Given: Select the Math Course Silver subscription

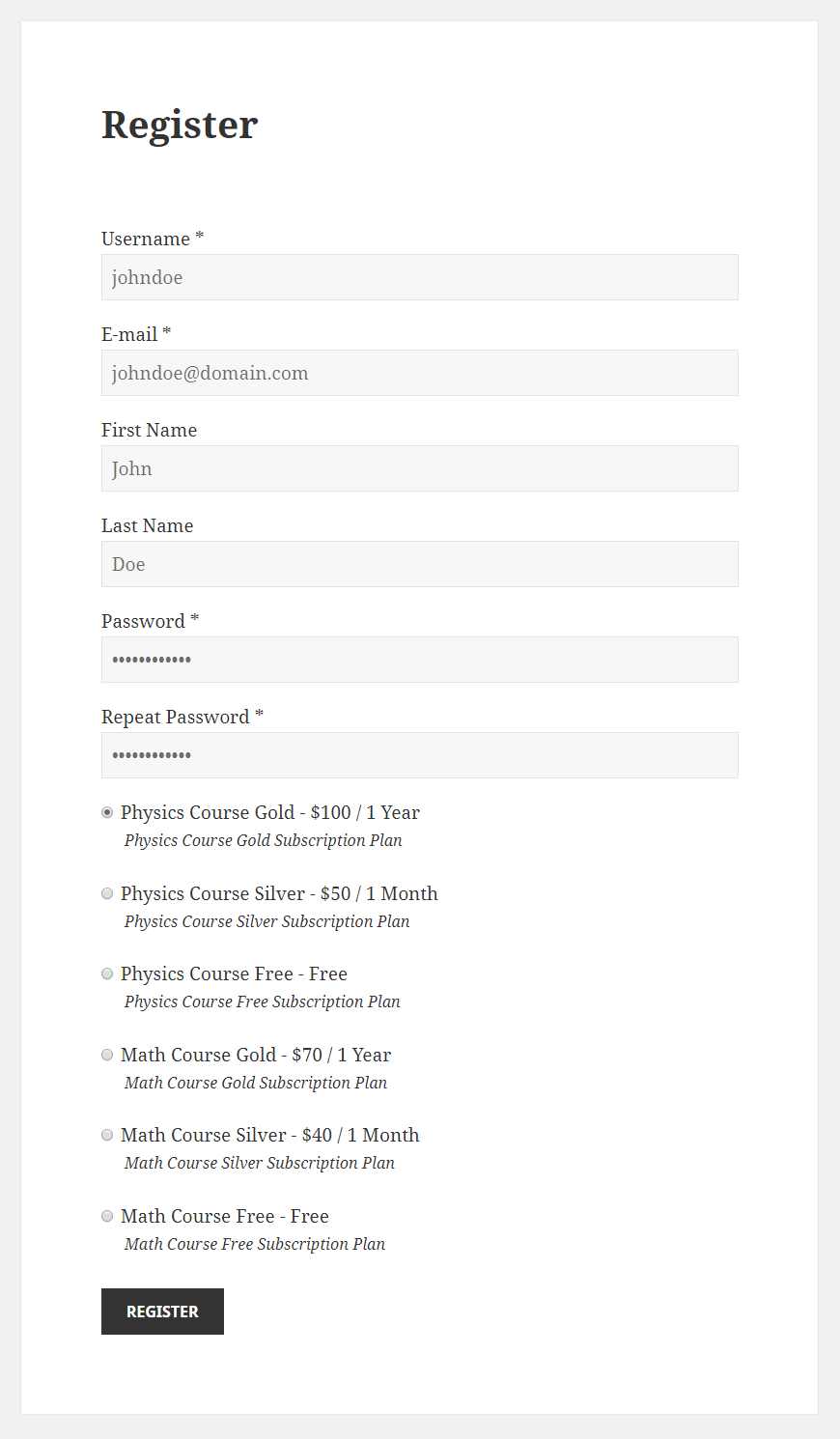Looking at the screenshot, I should (x=107, y=1135).
